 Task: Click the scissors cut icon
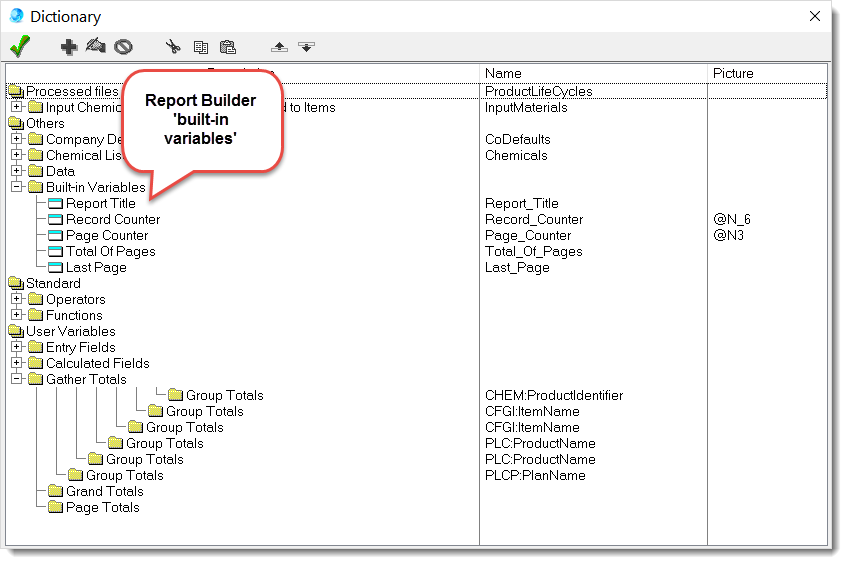[x=173, y=47]
